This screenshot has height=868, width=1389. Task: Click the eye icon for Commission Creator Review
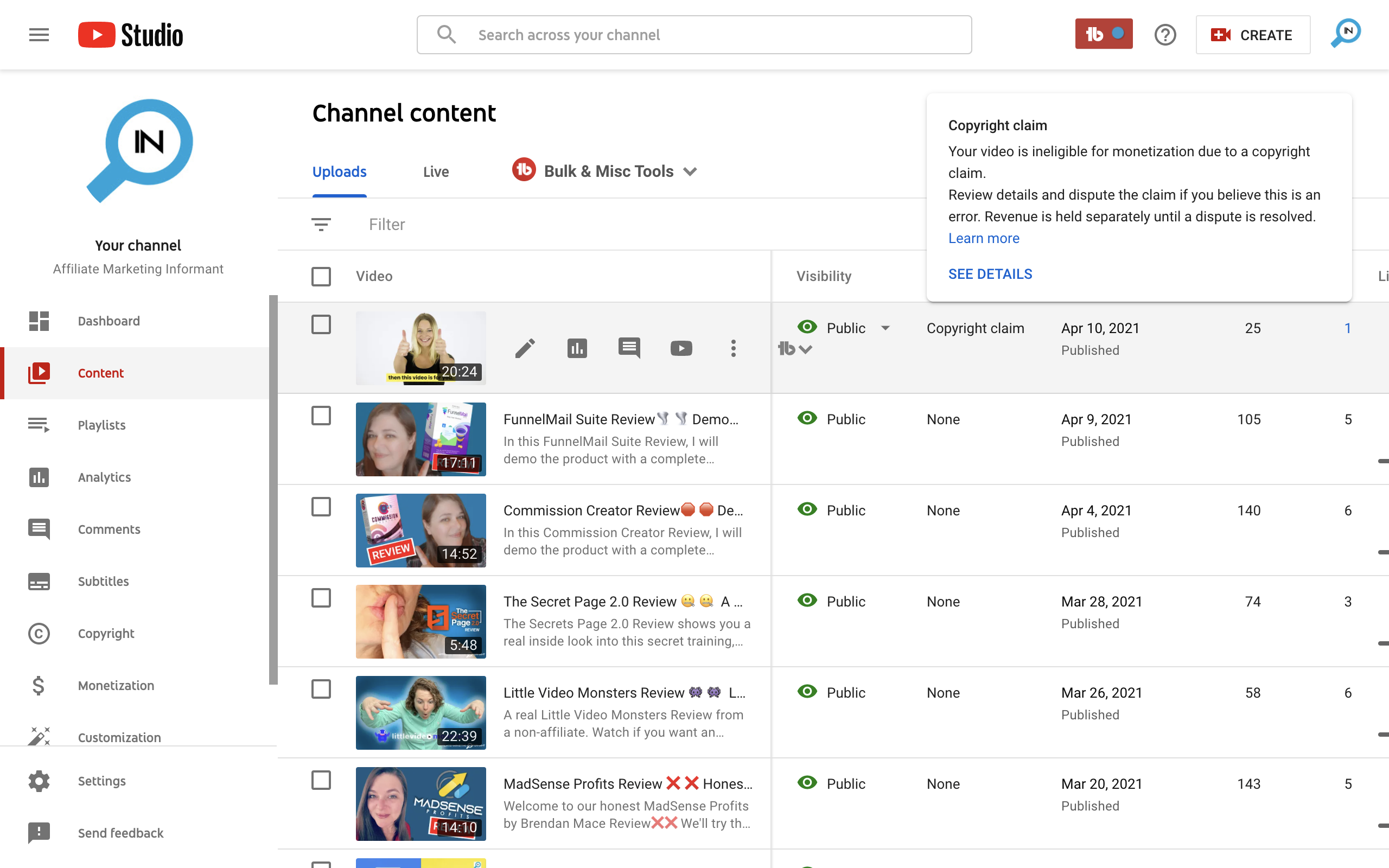(807, 509)
